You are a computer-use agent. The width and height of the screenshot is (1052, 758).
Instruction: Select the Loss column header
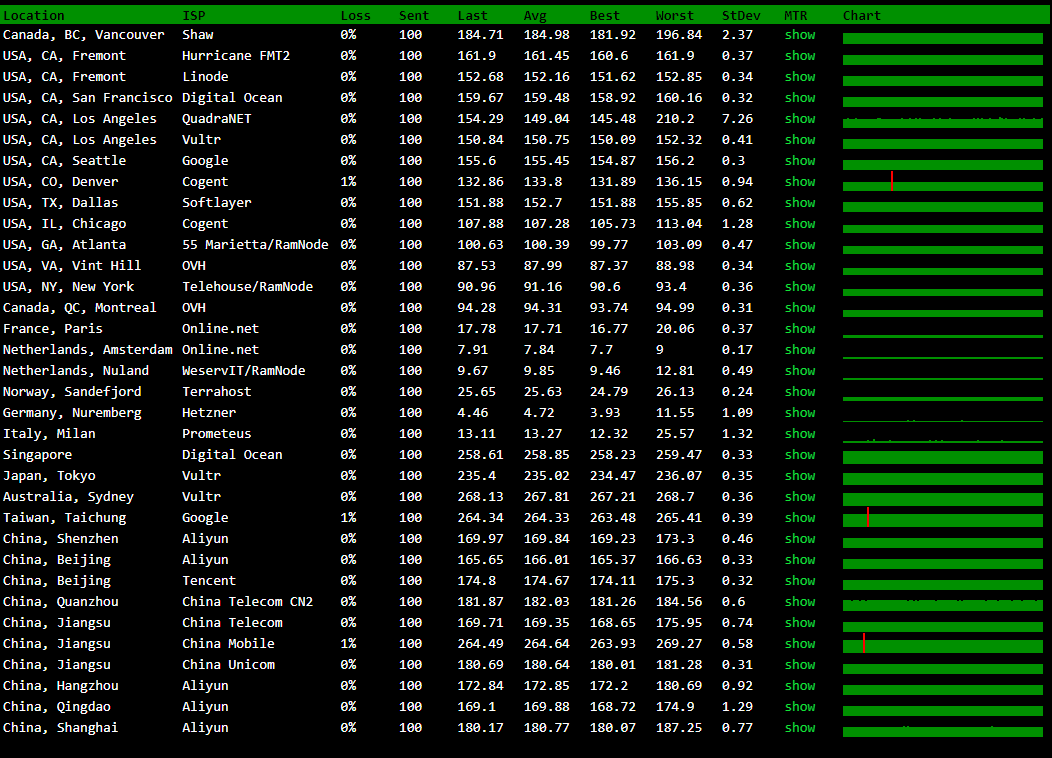tap(355, 15)
